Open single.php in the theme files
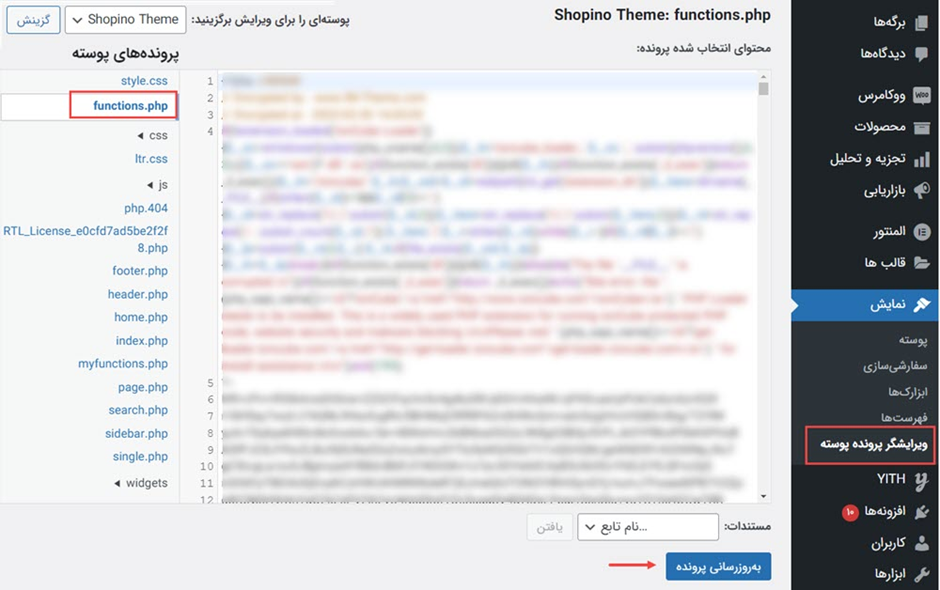The image size is (940, 590). pyautogui.click(x=140, y=457)
